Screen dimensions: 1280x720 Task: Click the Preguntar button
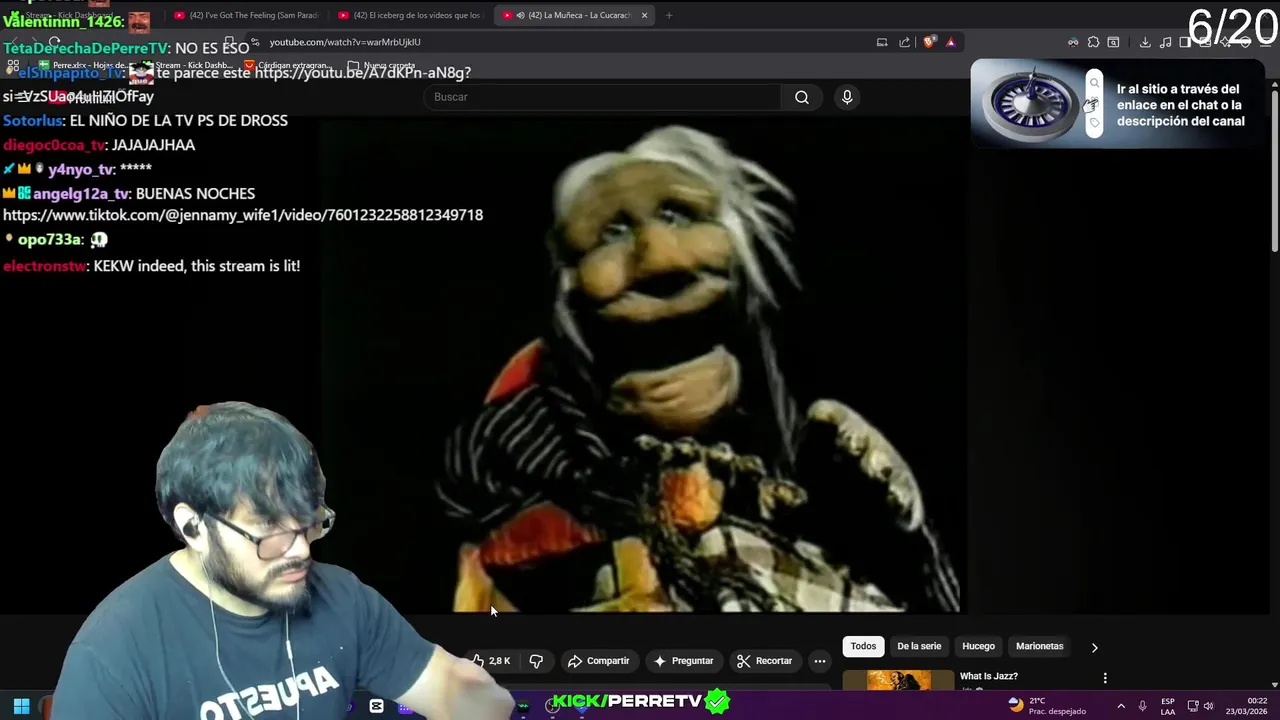[x=684, y=661]
